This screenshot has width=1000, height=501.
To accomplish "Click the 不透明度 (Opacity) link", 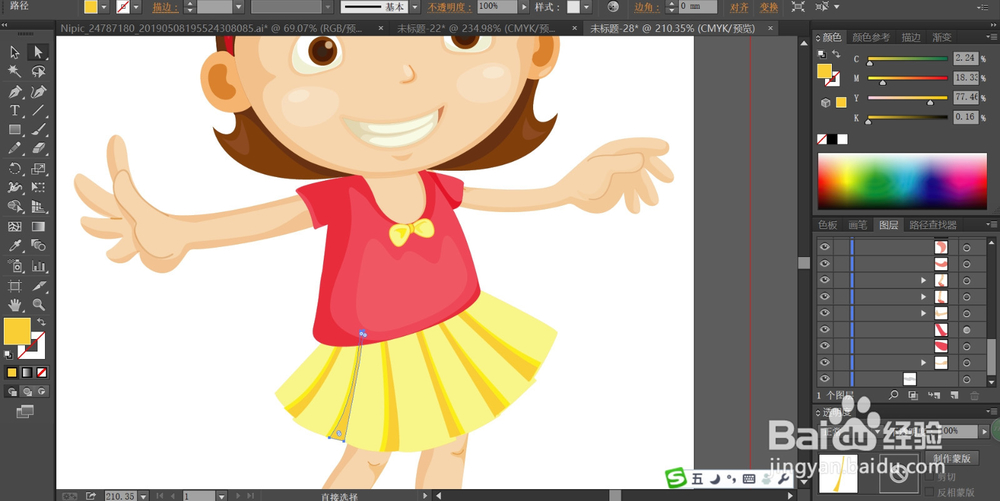I will tap(450, 7).
